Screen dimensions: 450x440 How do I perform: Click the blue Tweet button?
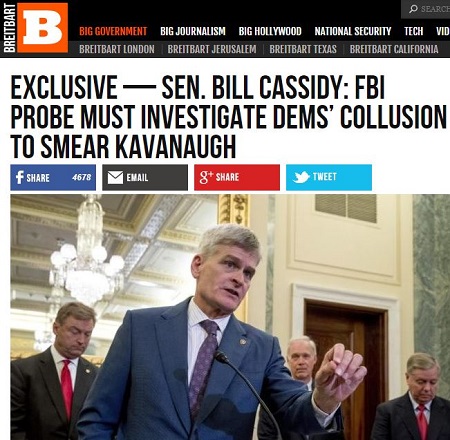click(x=329, y=177)
